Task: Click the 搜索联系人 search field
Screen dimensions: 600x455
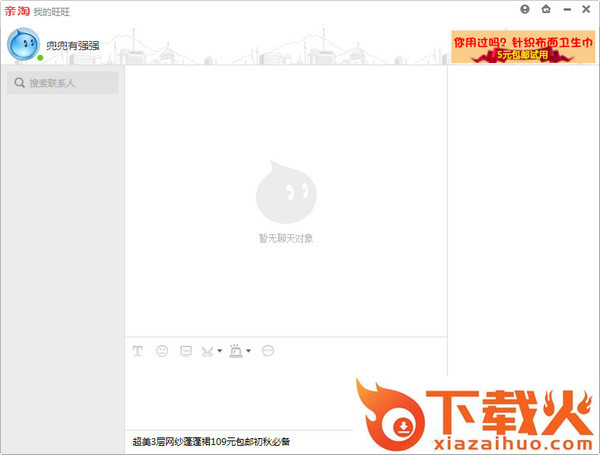Action: click(x=70, y=83)
